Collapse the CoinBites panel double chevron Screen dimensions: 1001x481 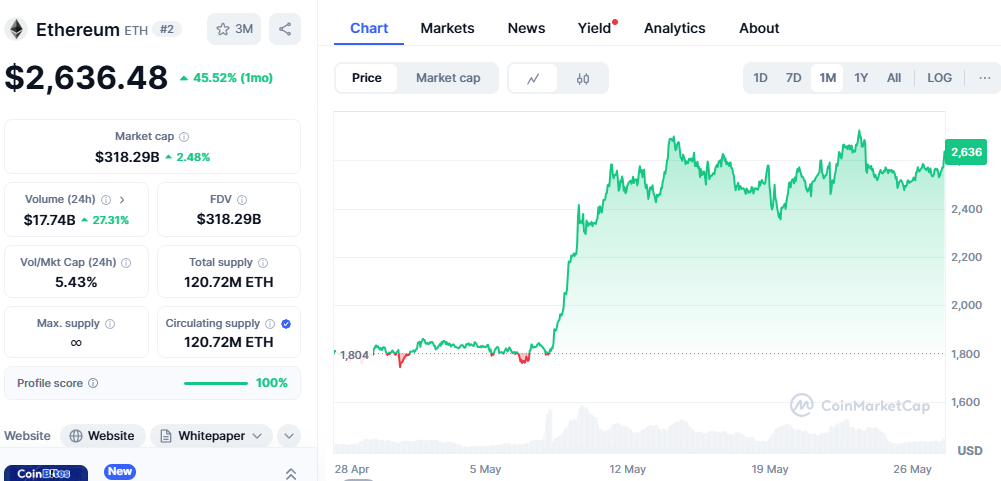click(x=290, y=473)
